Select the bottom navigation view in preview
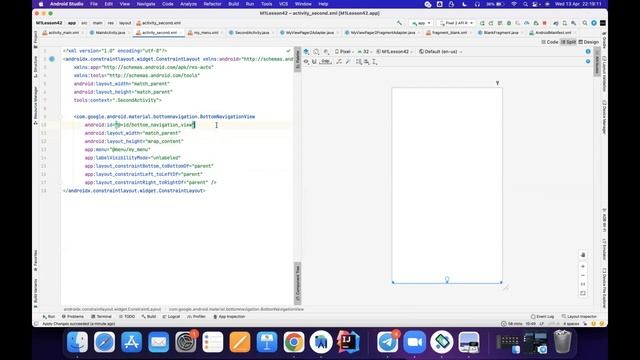 click(447, 281)
